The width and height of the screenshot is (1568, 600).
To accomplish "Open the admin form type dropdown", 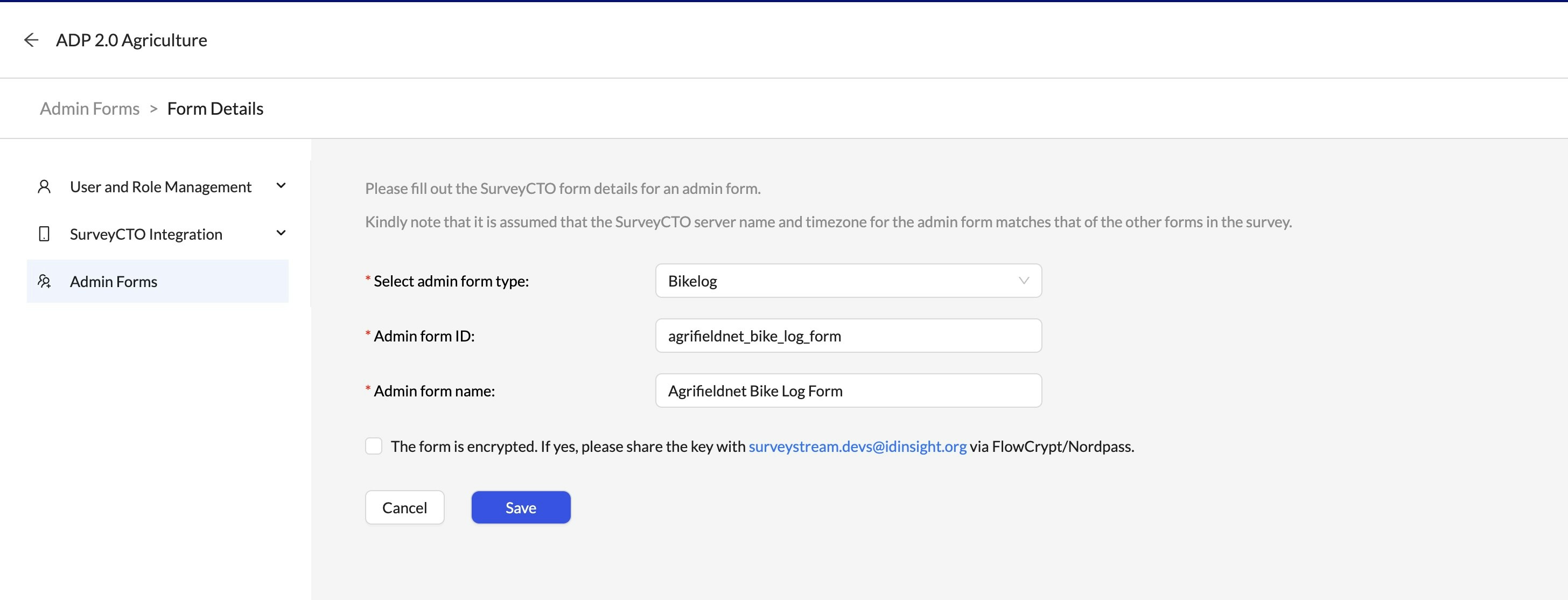I will pos(840,281).
